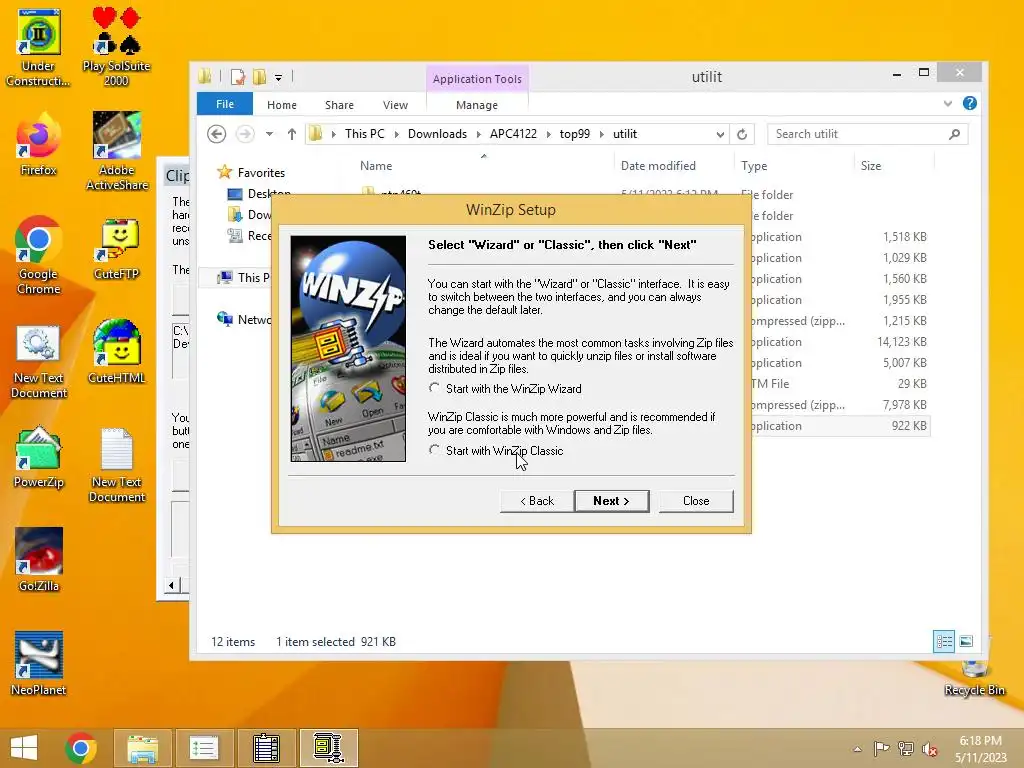The image size is (1024, 768).
Task: Open Chrome from the taskbar
Action: (81, 748)
